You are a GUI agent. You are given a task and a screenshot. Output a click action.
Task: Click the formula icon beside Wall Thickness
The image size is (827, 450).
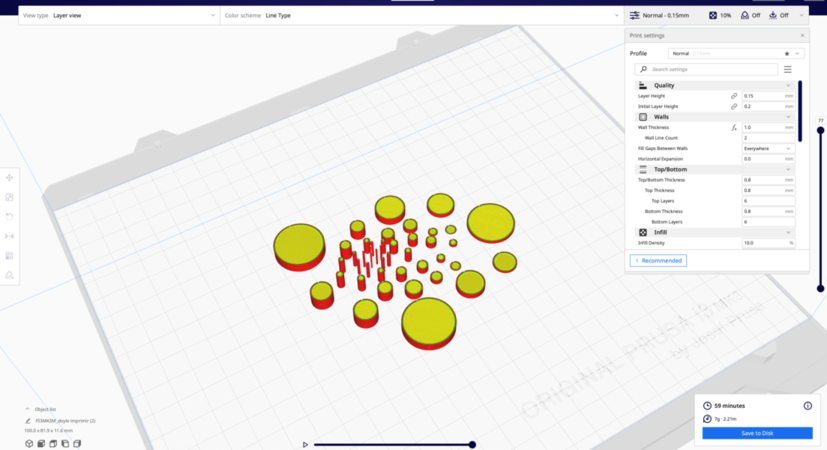coord(734,128)
